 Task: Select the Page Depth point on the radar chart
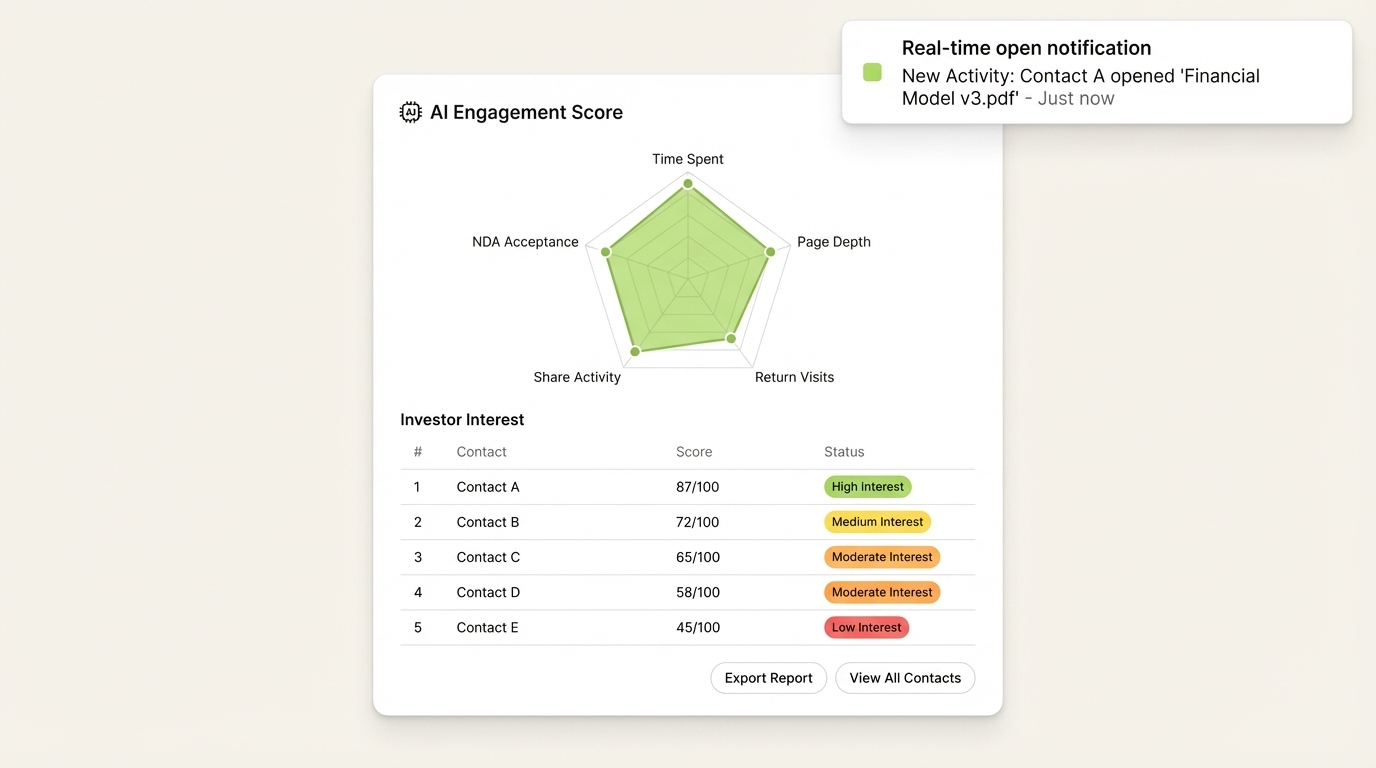771,252
